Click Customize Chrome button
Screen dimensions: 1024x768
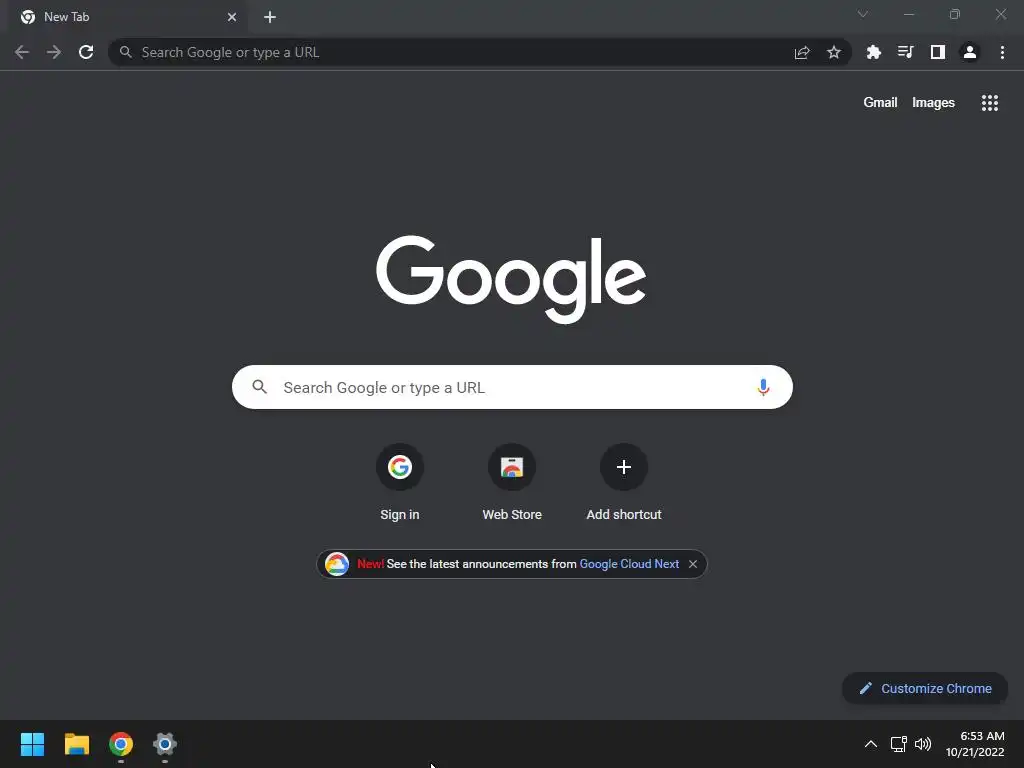click(x=925, y=688)
